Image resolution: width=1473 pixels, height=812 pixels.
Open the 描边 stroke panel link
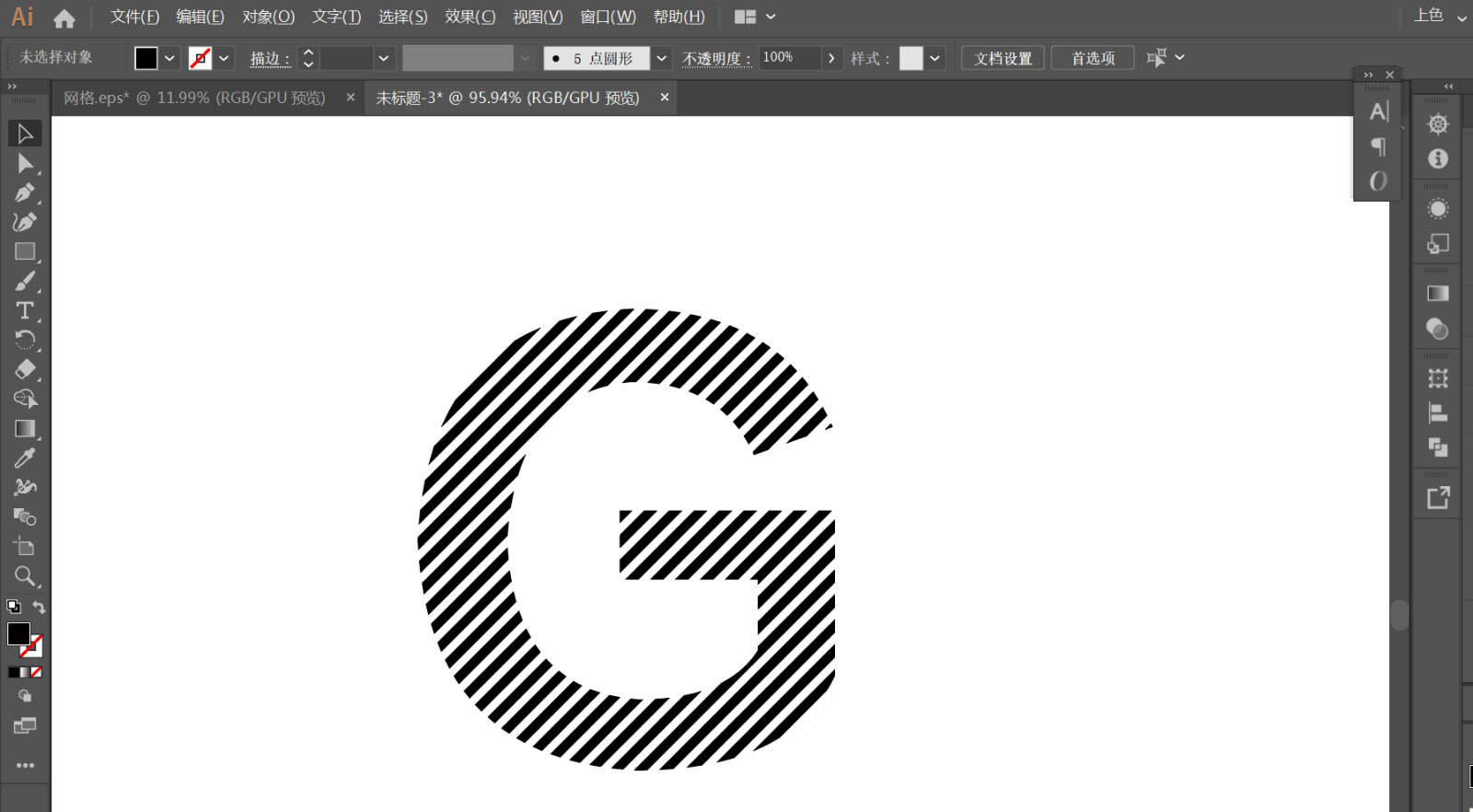[270, 59]
